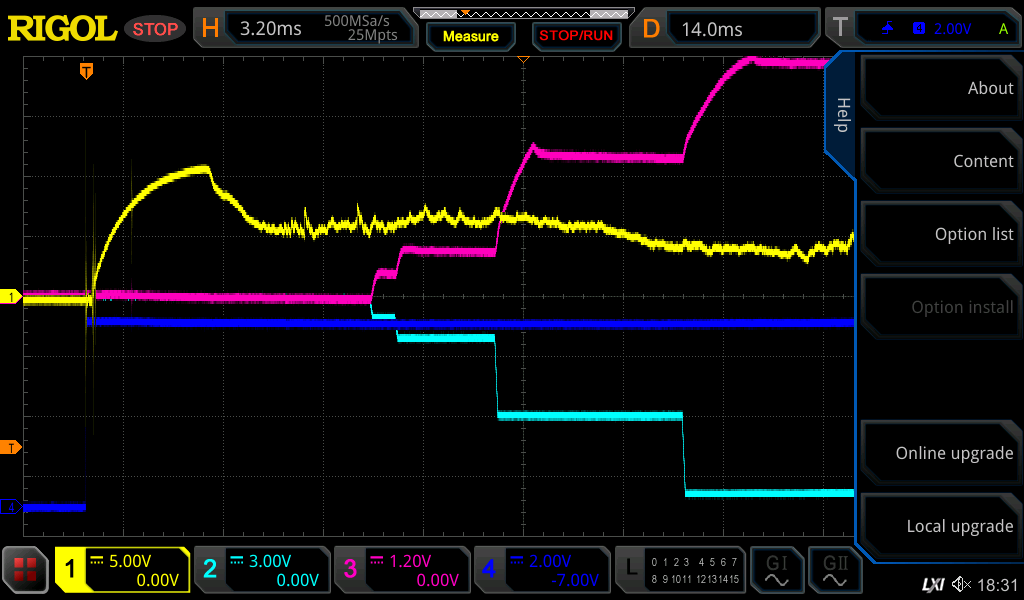Toggle channel 3 magenta 1.20V label
Viewport: 1024px width, 600px height.
[402, 571]
